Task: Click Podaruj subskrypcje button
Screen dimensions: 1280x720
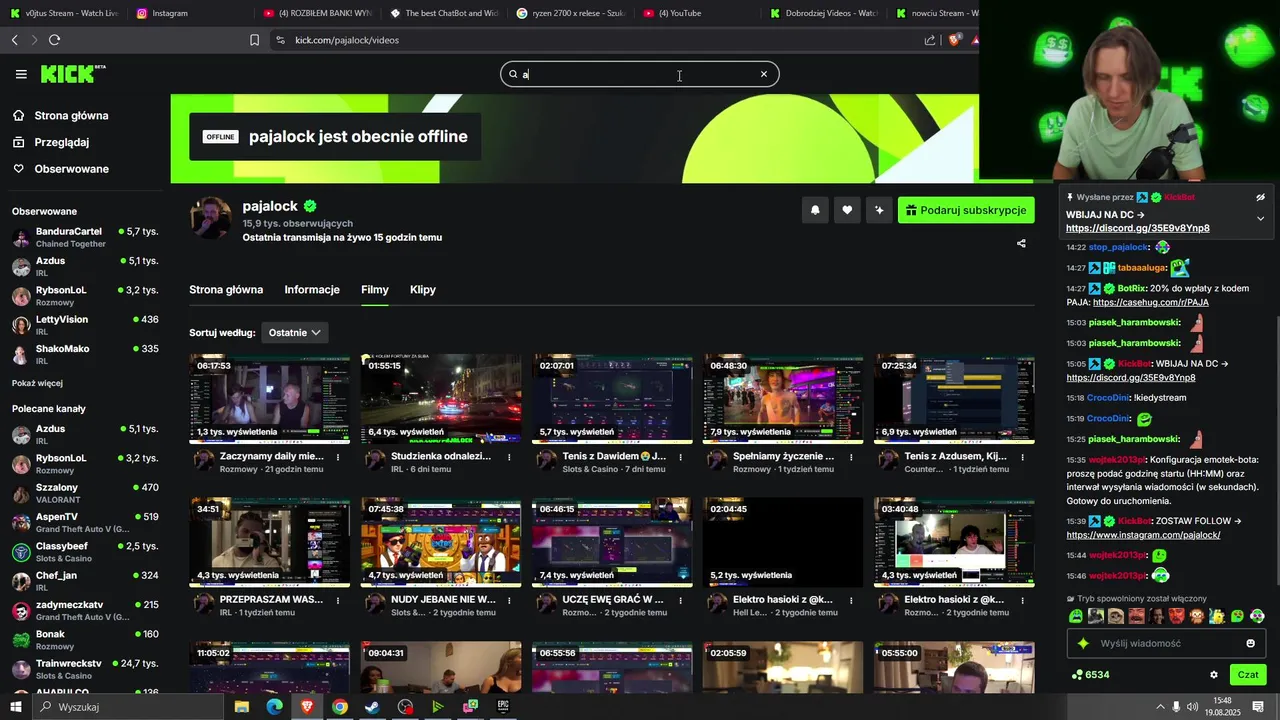Action: pyautogui.click(x=966, y=210)
